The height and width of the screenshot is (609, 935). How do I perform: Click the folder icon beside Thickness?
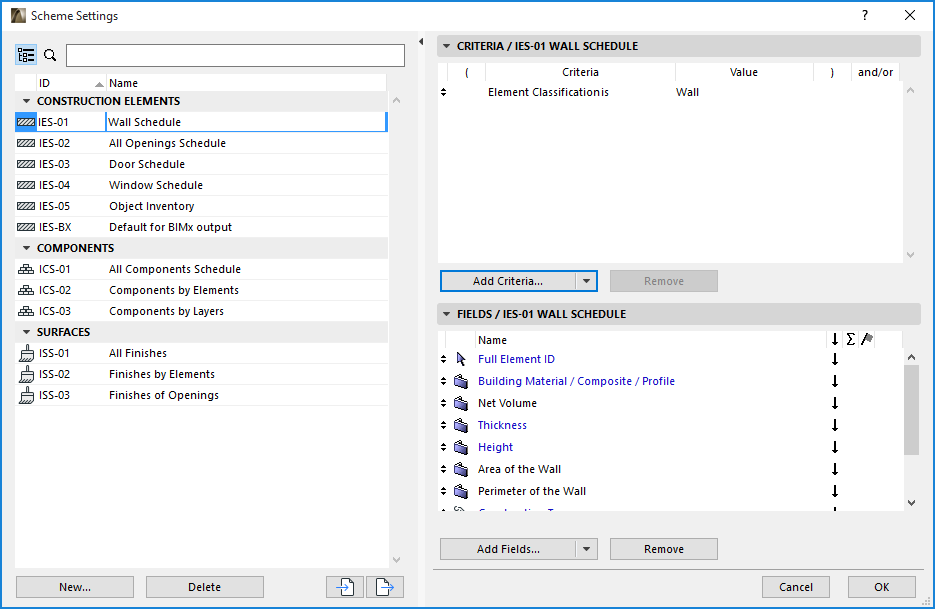[x=461, y=425]
